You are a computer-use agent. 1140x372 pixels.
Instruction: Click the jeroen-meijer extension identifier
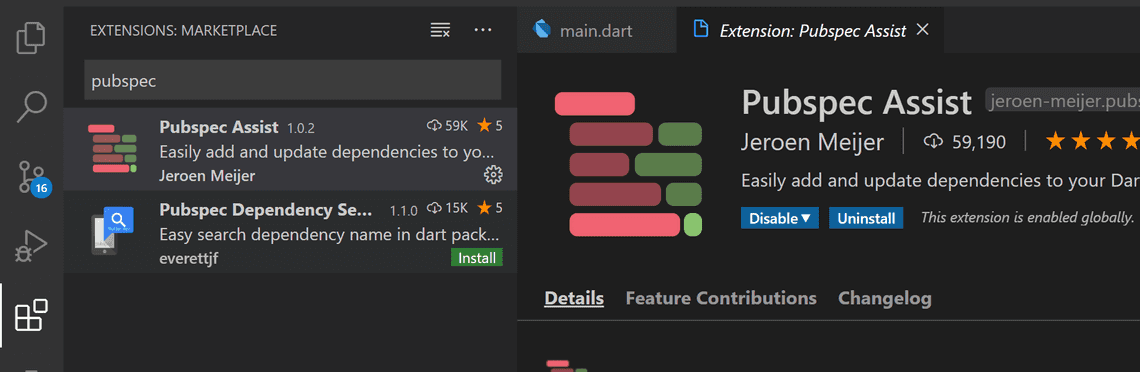pyautogui.click(x=1062, y=102)
